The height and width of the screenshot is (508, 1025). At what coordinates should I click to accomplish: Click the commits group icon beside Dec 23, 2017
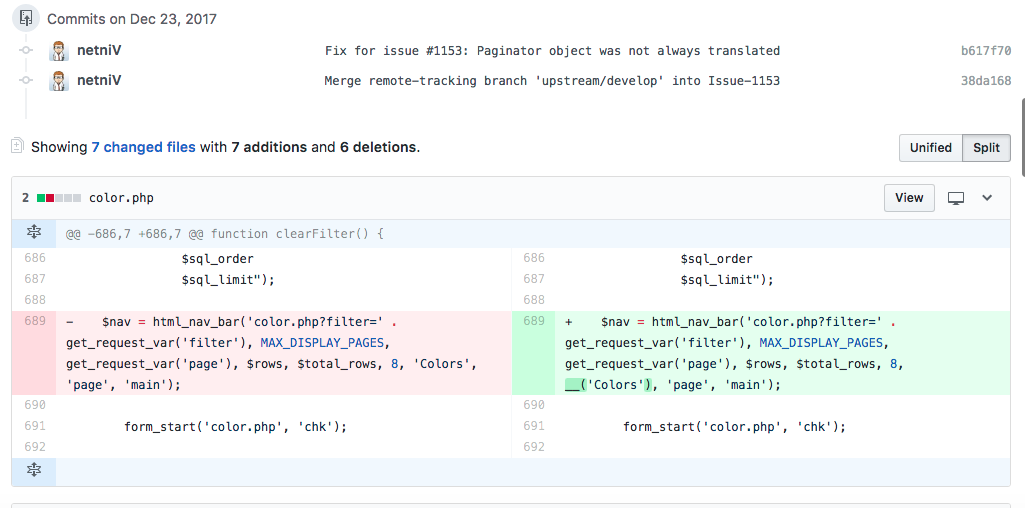coord(26,18)
